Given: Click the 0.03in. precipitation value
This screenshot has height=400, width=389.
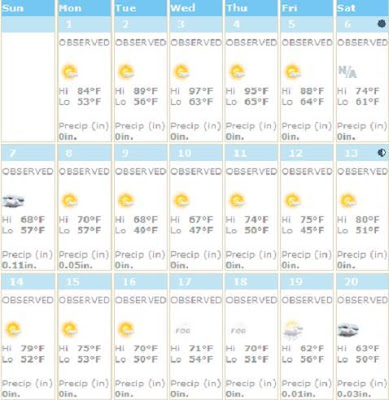Looking at the screenshot, I should point(354,394).
